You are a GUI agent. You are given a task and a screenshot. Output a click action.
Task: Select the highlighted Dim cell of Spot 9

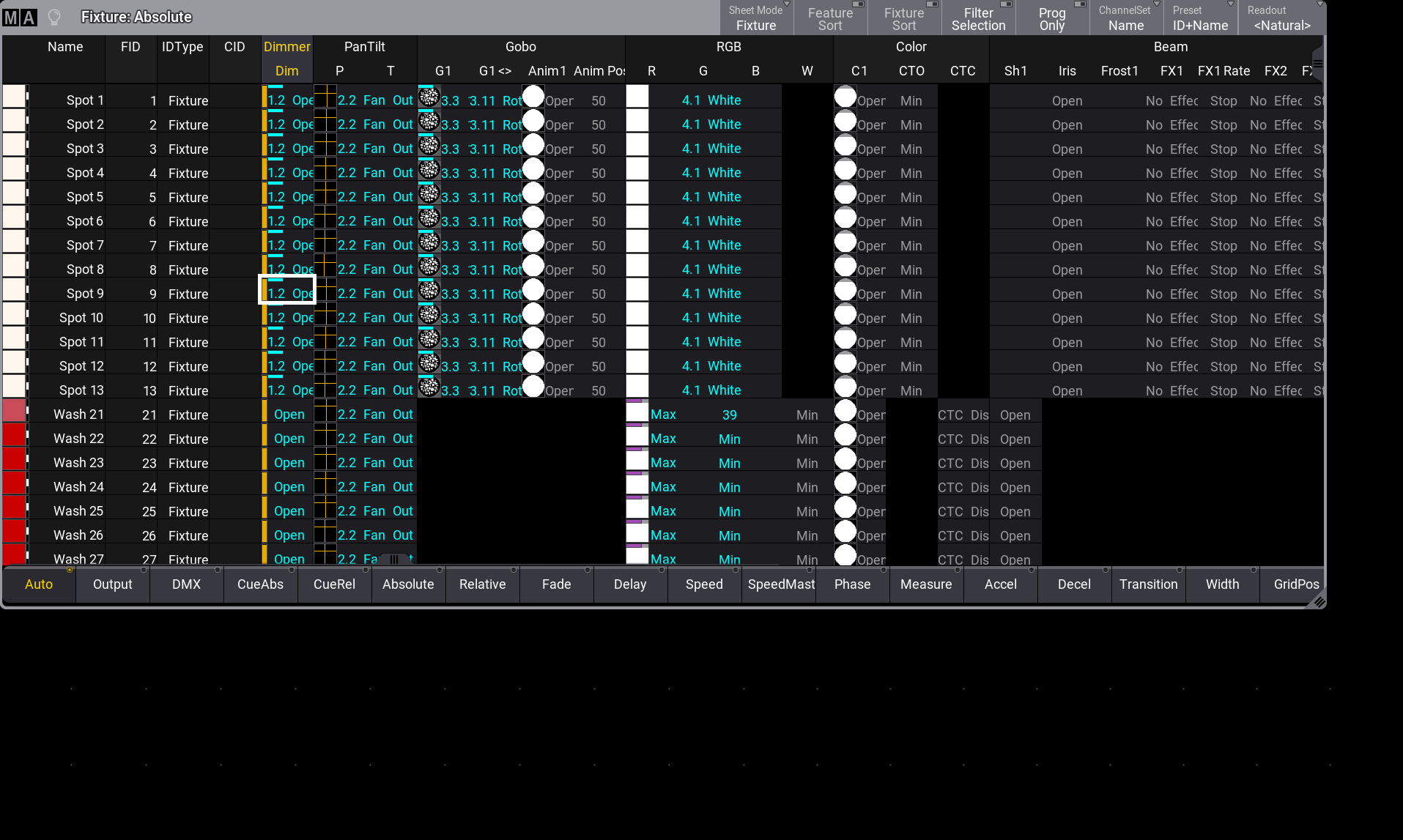coord(288,290)
